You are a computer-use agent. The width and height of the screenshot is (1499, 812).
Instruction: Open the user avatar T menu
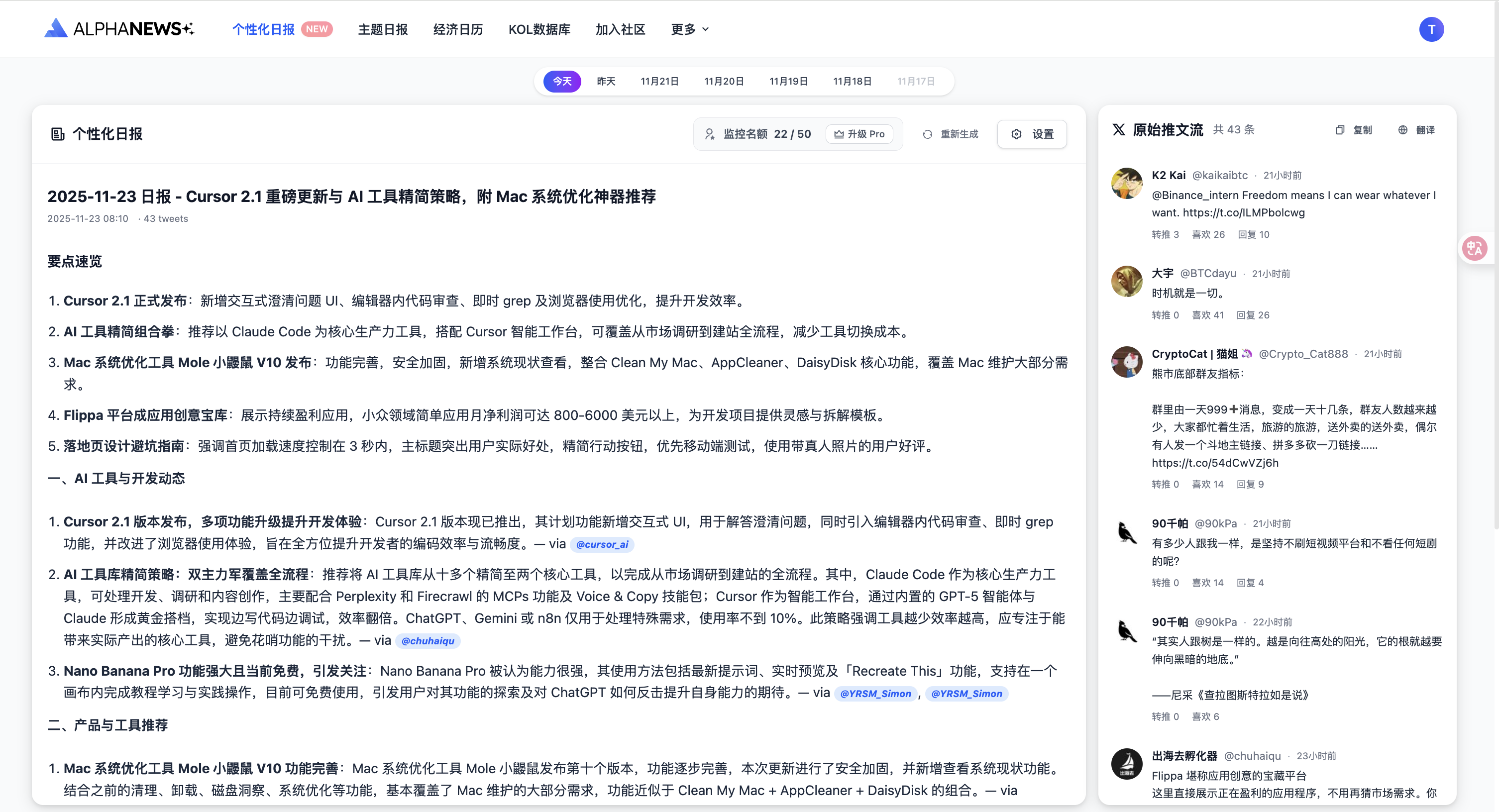1430,29
